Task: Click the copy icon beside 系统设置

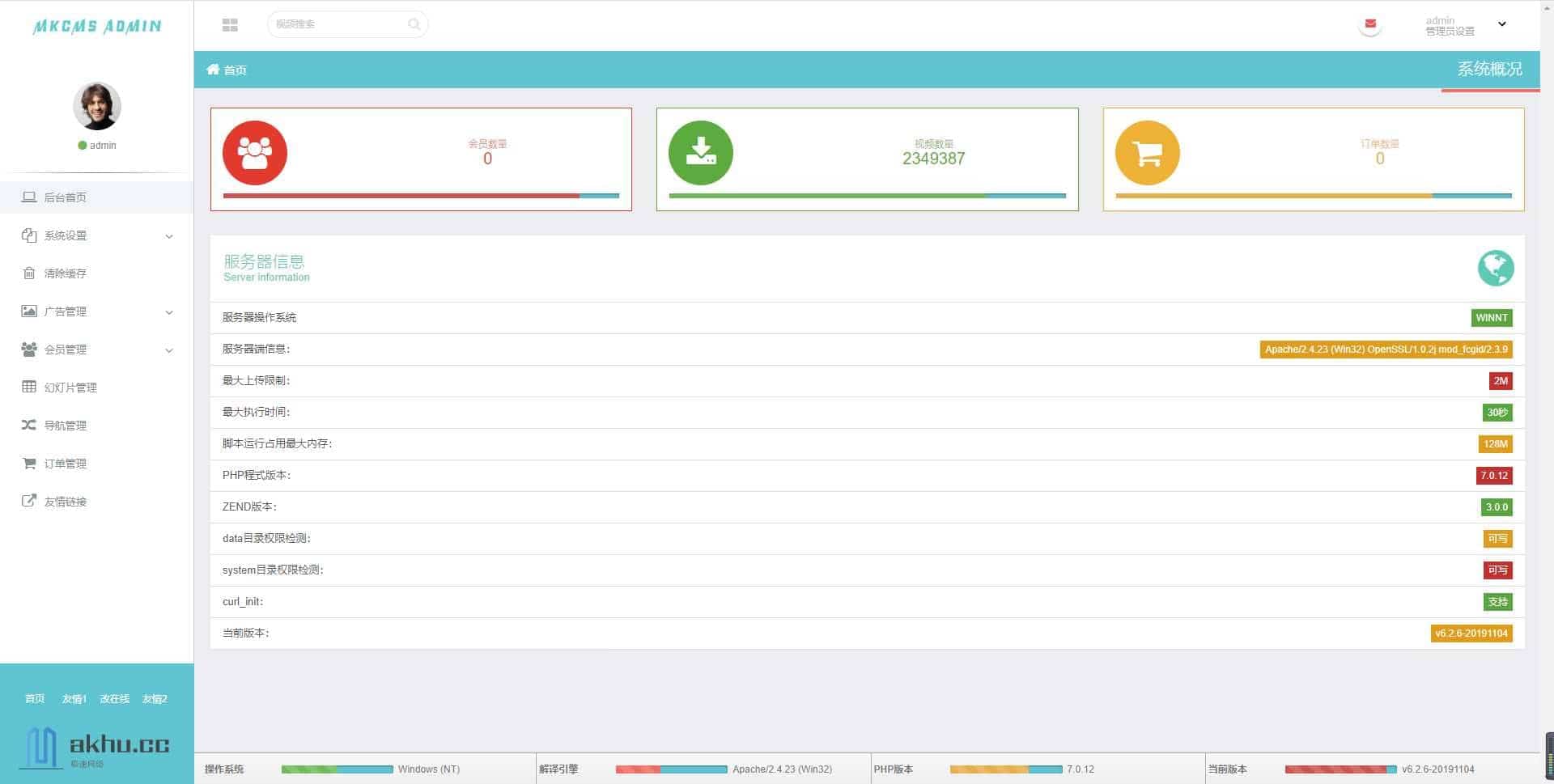Action: pyautogui.click(x=29, y=235)
